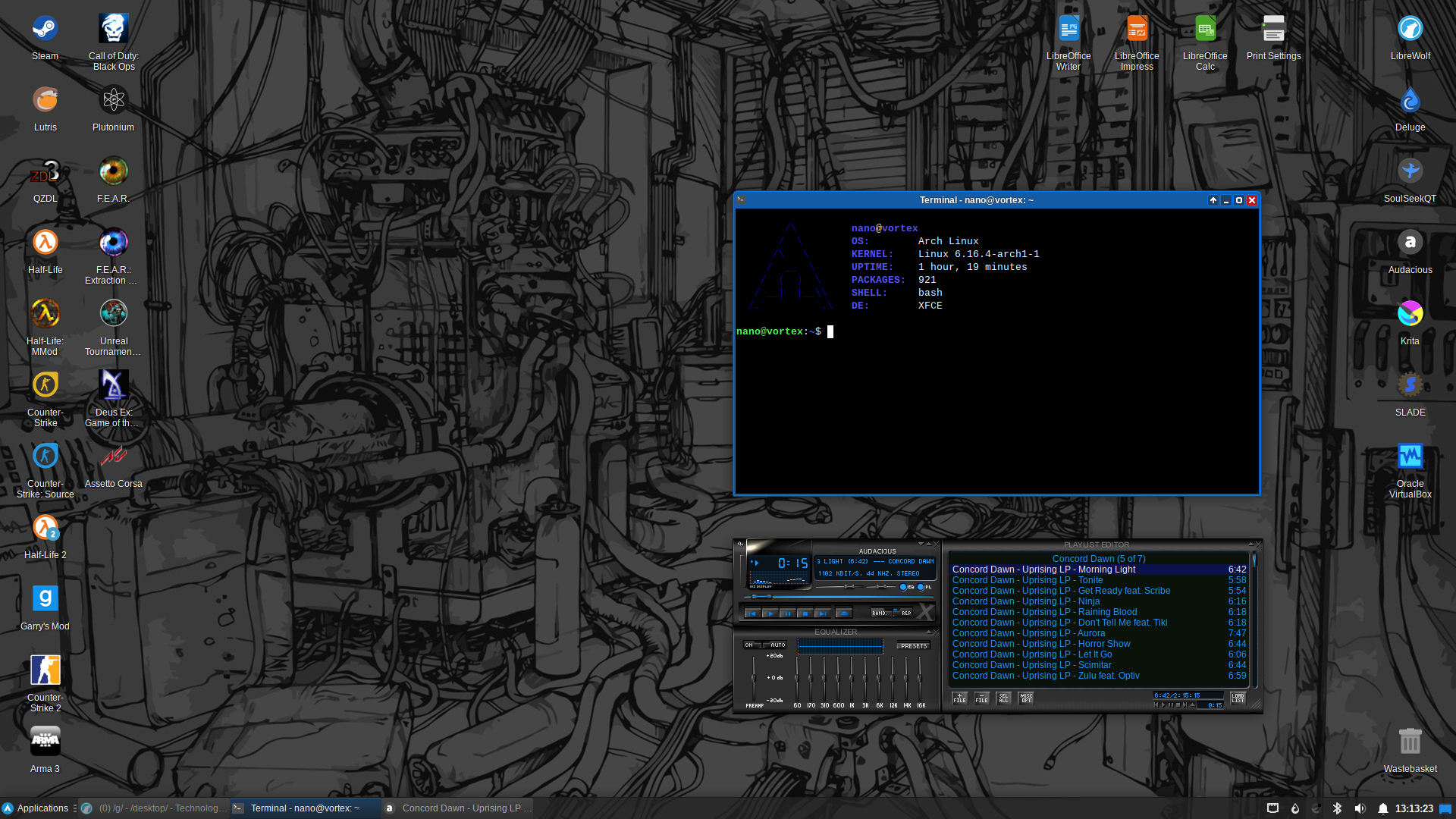This screenshot has width=1456, height=819.
Task: Open MISC OPT playlist menu
Action: tap(1026, 698)
